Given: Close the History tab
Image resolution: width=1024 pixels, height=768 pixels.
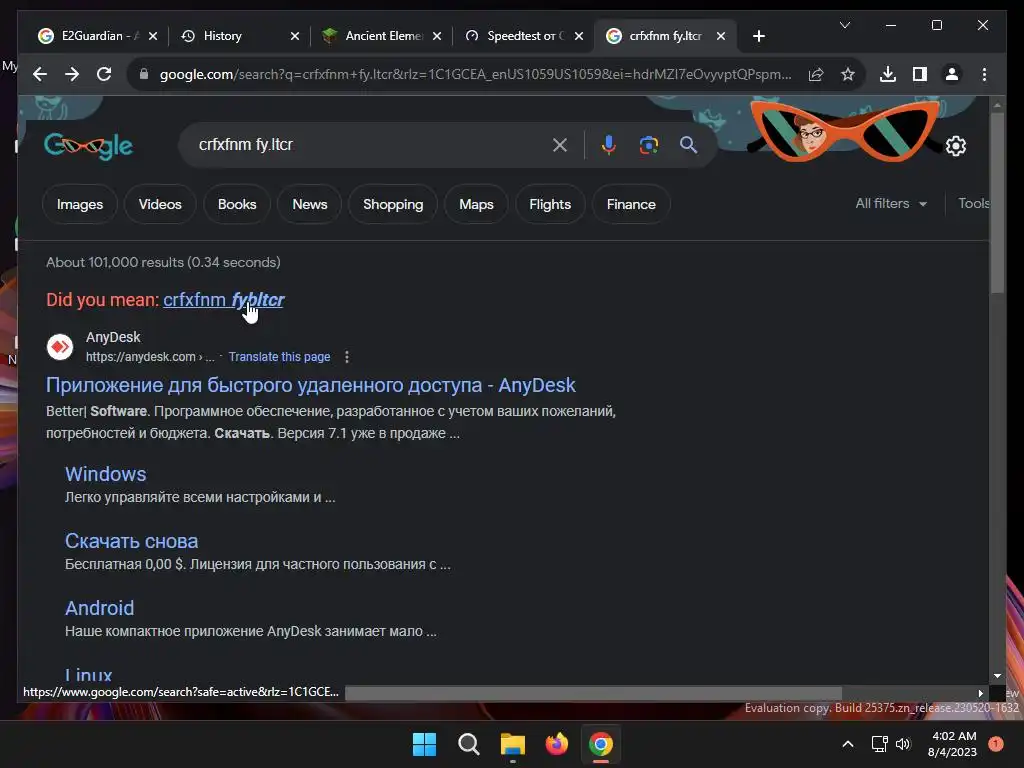Looking at the screenshot, I should [x=295, y=36].
